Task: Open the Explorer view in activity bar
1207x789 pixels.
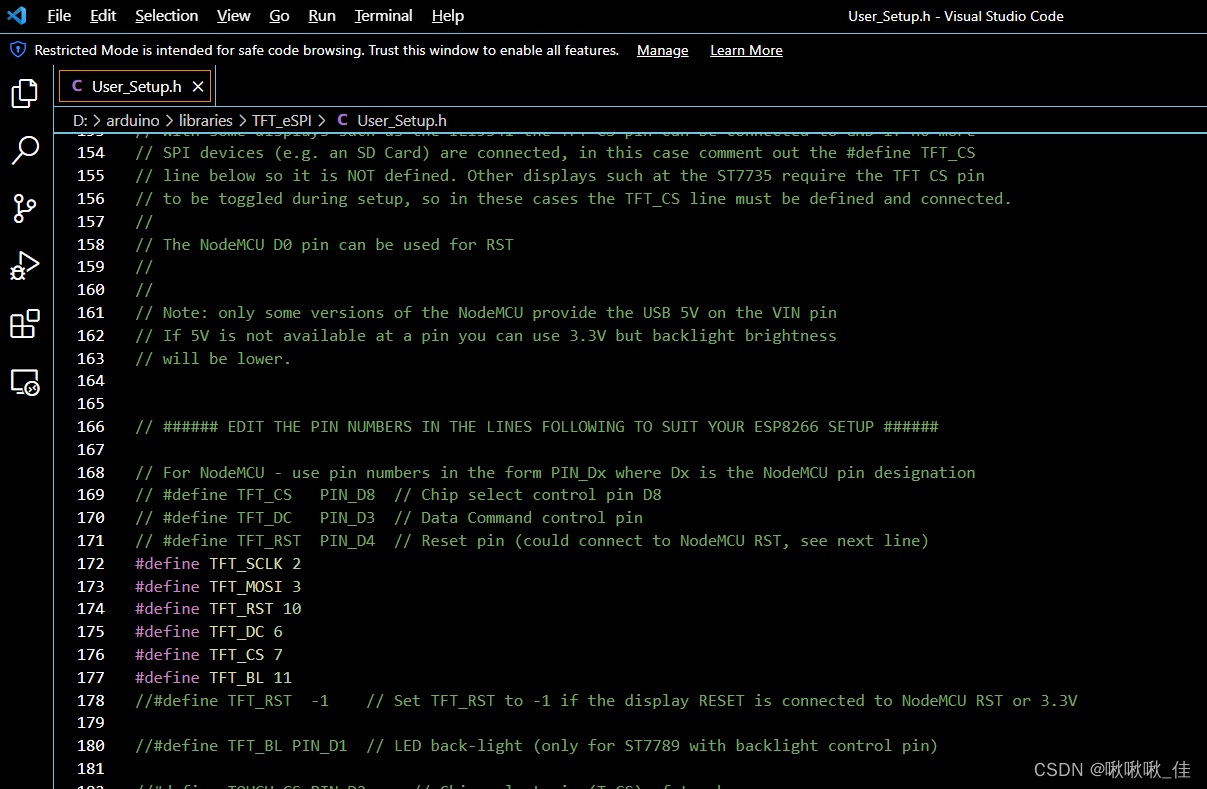Action: click(25, 94)
